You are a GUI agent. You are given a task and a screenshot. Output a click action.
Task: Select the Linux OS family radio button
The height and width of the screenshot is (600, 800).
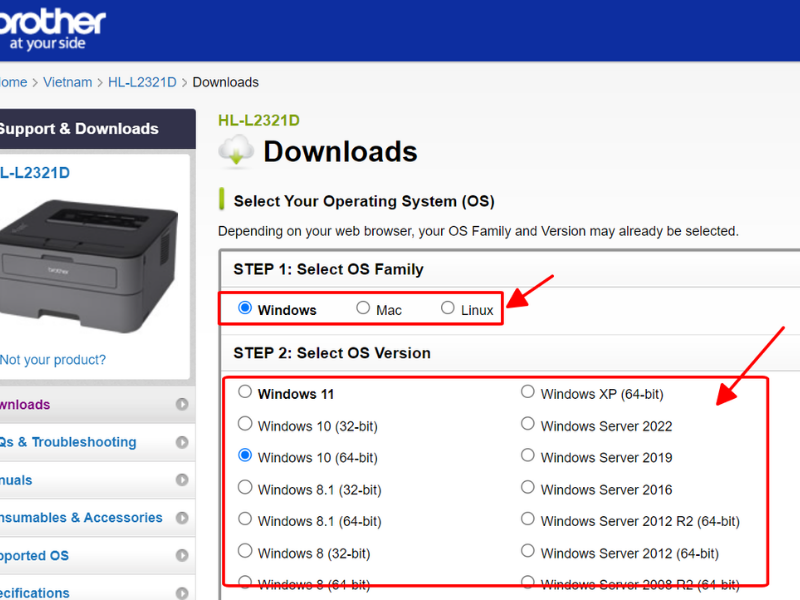pyautogui.click(x=448, y=309)
